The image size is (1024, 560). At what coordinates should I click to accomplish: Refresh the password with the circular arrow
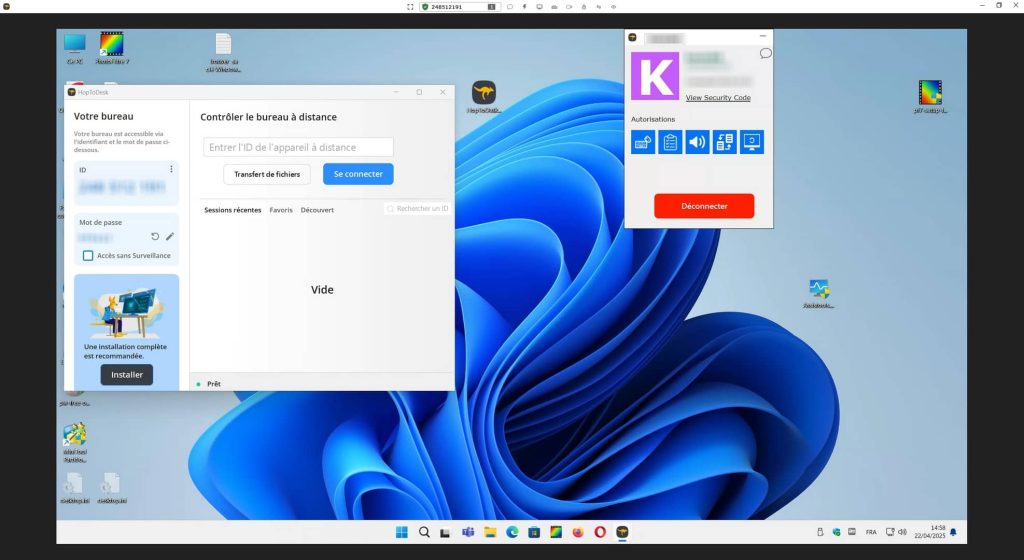pos(155,236)
